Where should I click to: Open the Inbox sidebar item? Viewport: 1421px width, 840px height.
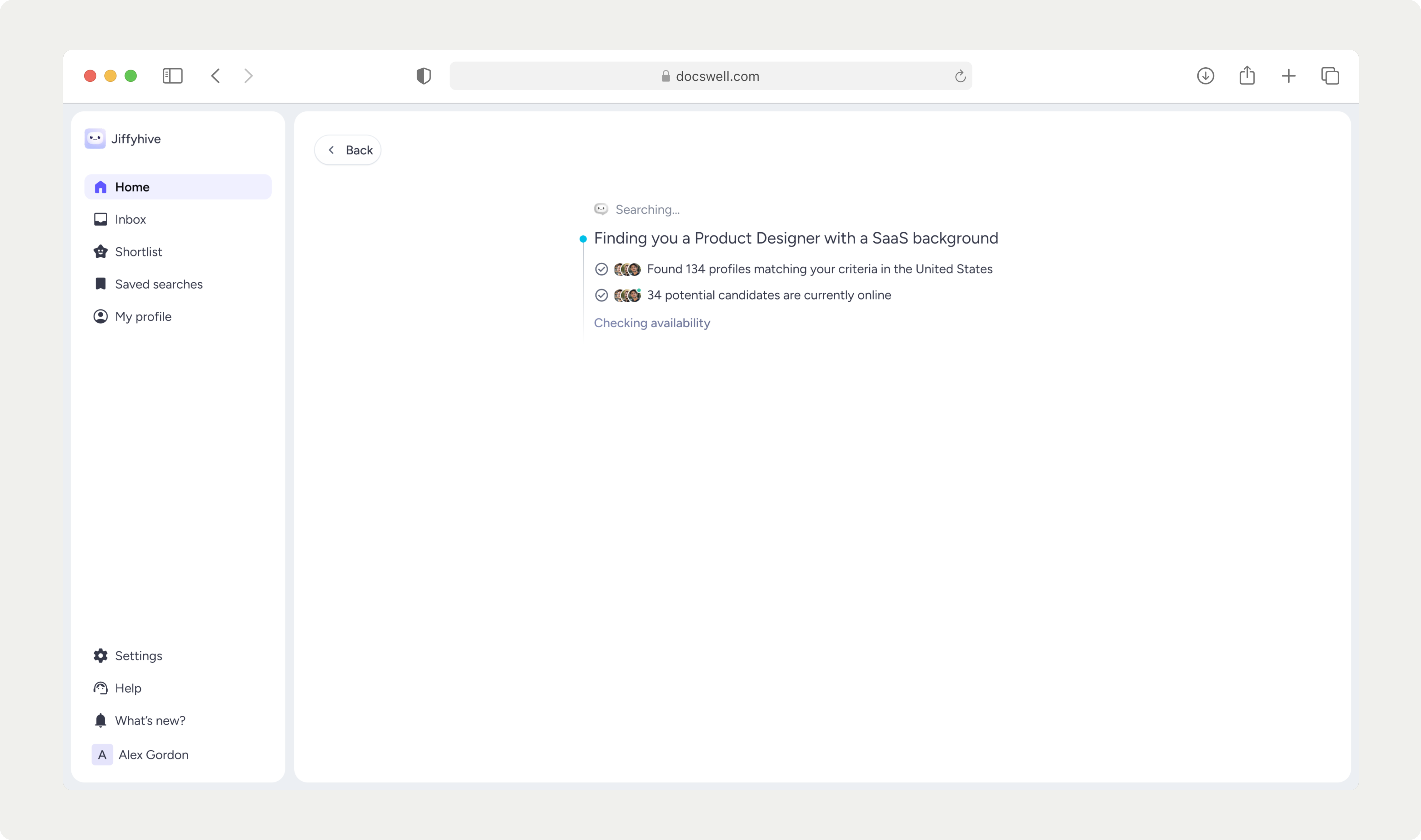tap(178, 219)
